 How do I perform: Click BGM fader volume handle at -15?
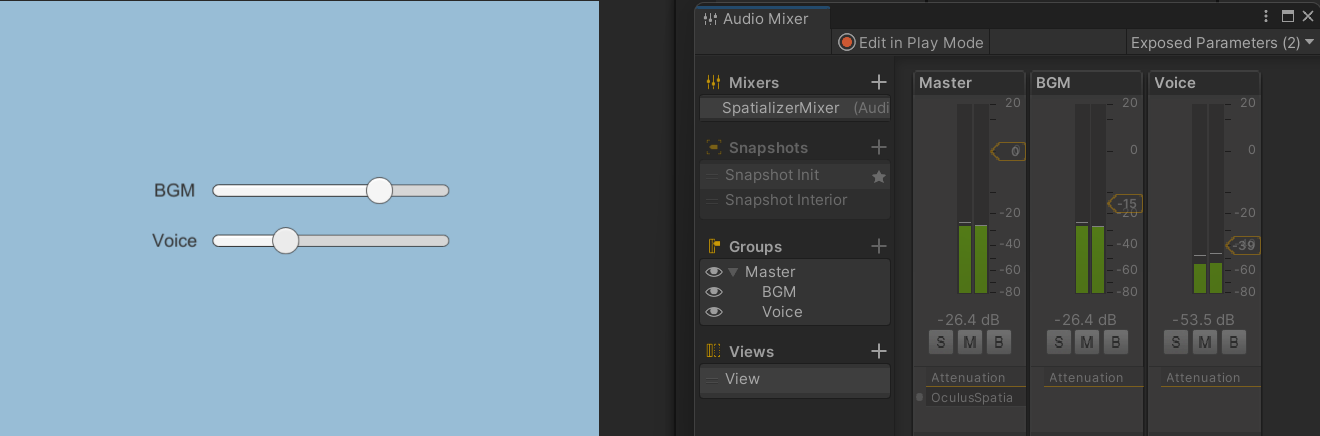click(1125, 204)
